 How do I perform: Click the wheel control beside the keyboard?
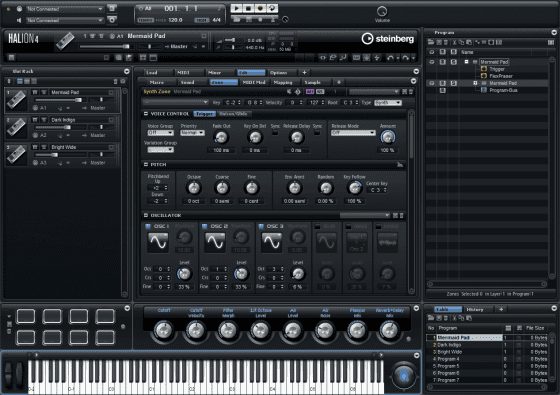[x=404, y=375]
